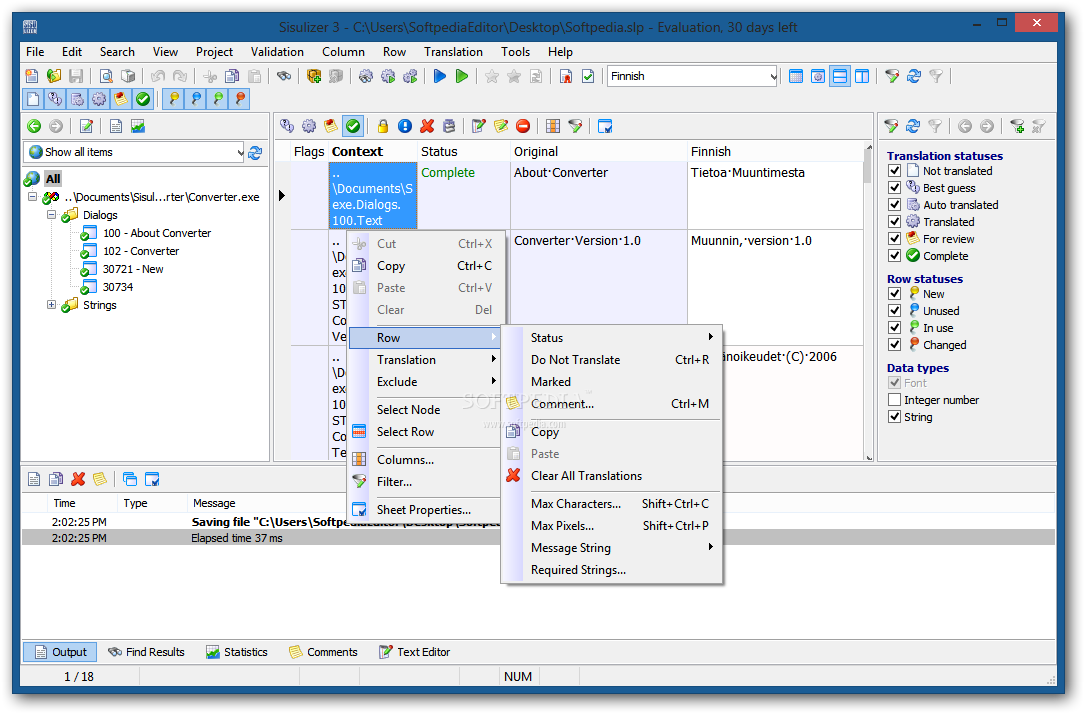Screen dimensions: 1085x714
Task: Click the add filter icon with green plus
Action: [1016, 126]
